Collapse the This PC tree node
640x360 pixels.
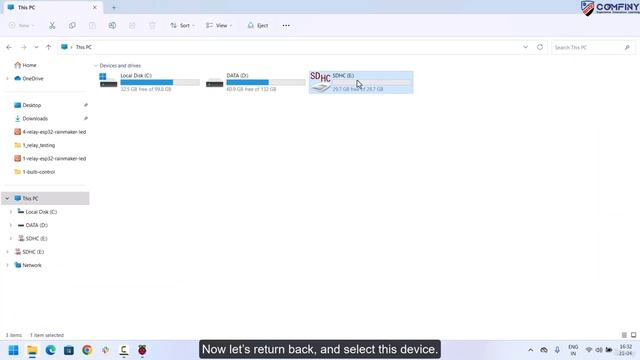(x=7, y=198)
